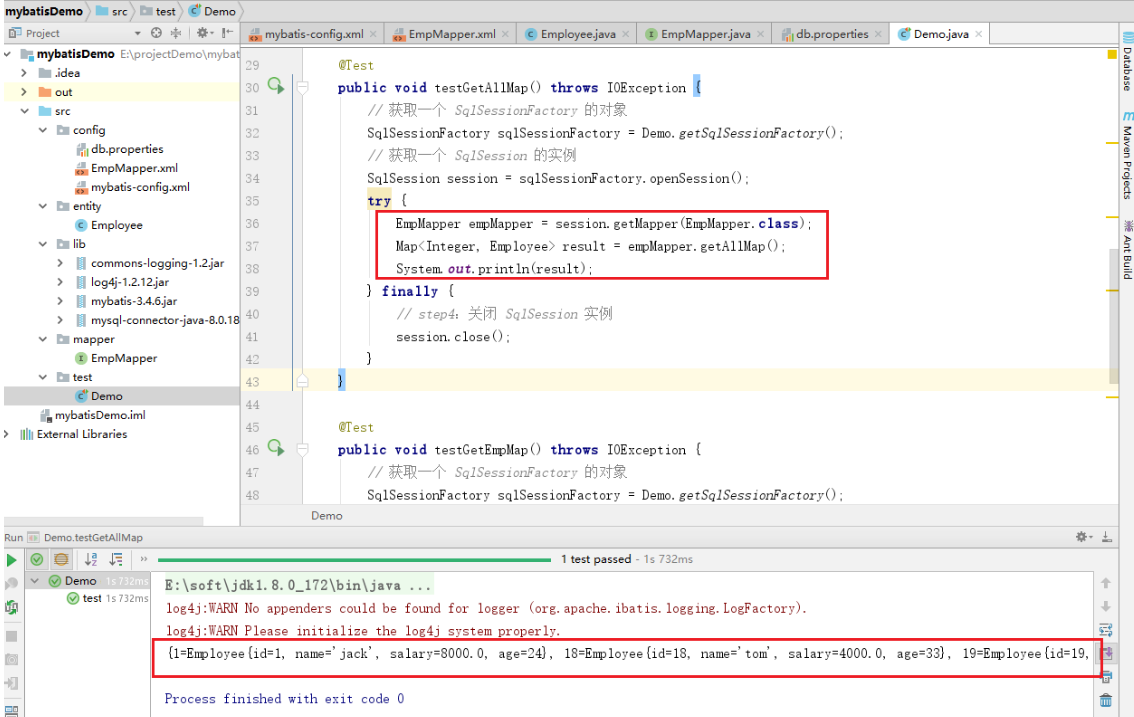
Task: Toggle Show Ignored tests filter
Action: [x=61, y=559]
